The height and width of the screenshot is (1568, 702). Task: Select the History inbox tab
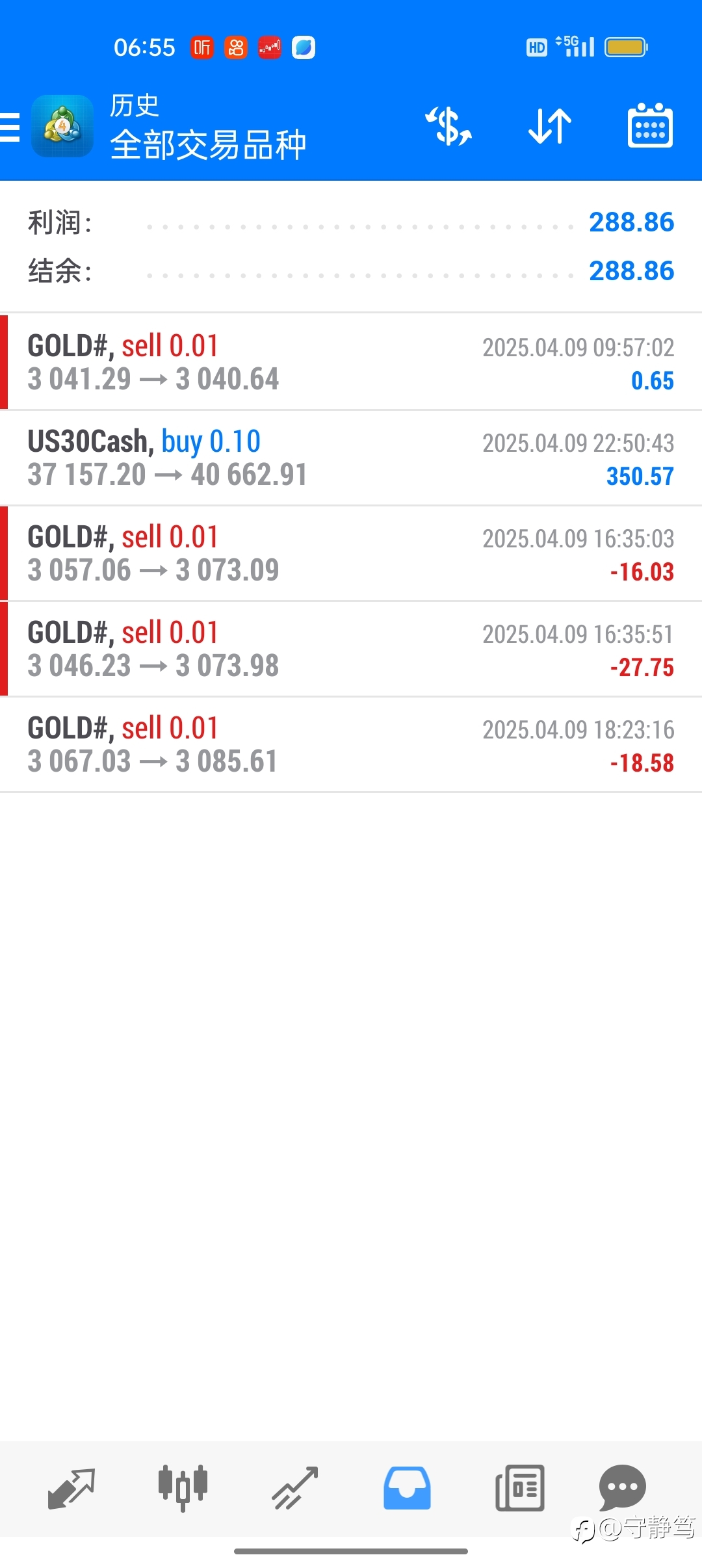[x=407, y=1488]
